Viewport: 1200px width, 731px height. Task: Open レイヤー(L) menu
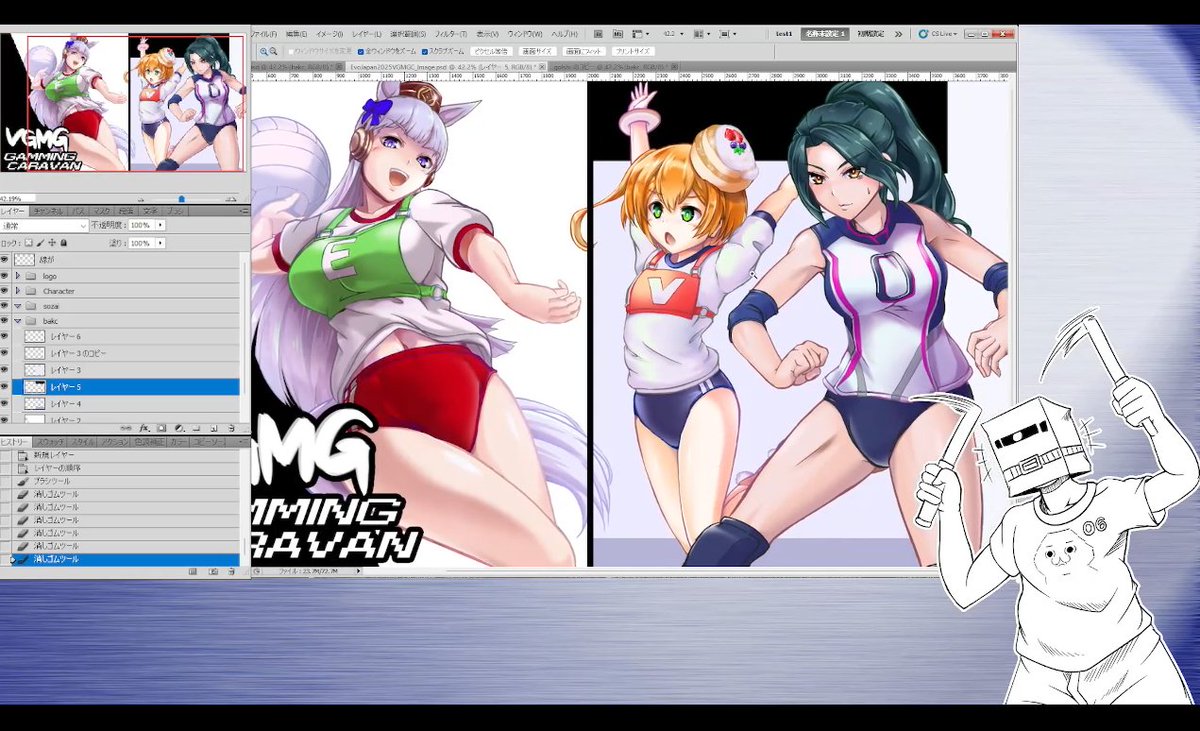click(366, 33)
